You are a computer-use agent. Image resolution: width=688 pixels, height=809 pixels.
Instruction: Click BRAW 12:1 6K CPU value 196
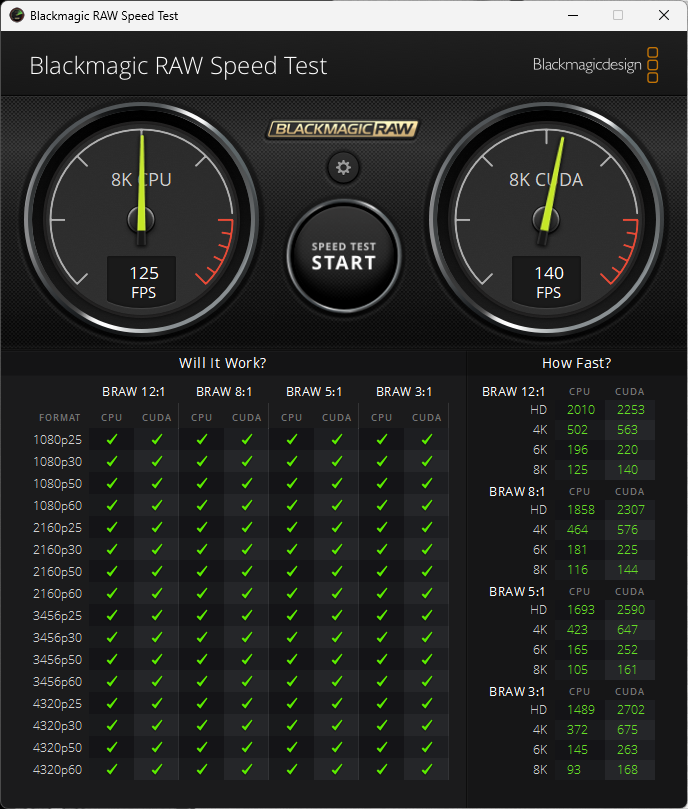(x=577, y=450)
